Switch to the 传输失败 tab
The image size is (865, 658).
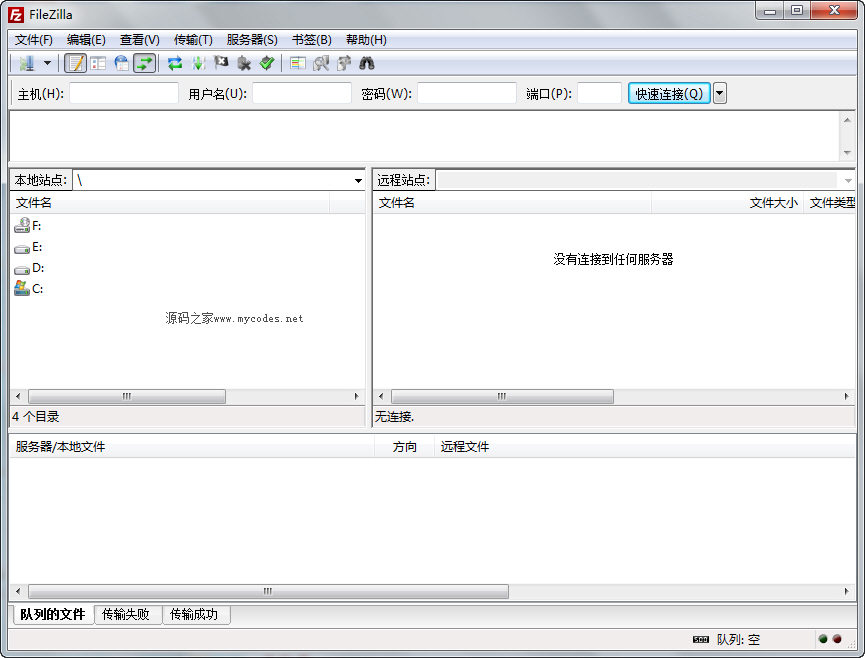tap(126, 614)
